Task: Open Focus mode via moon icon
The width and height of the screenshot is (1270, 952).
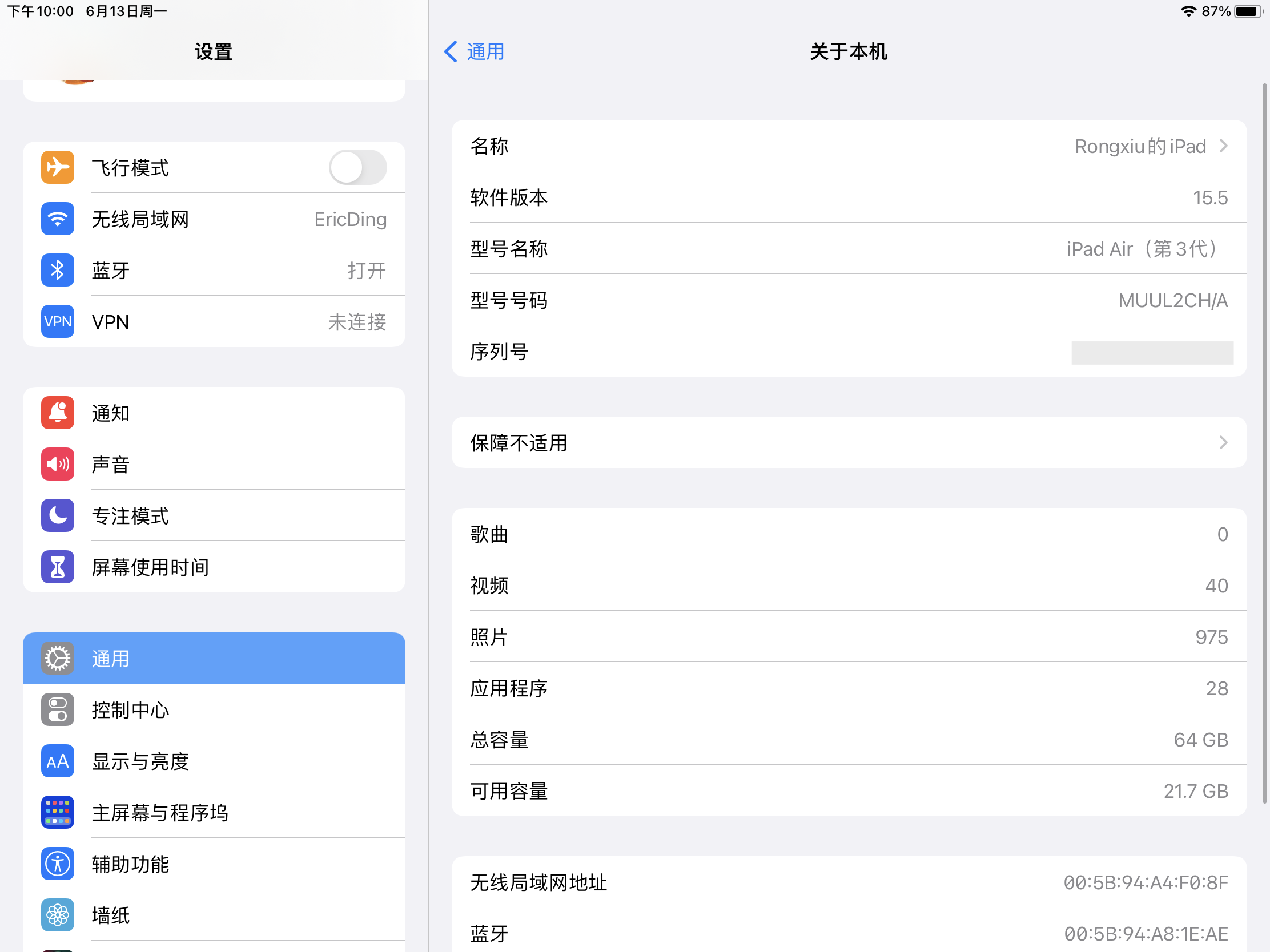Action: 58,515
